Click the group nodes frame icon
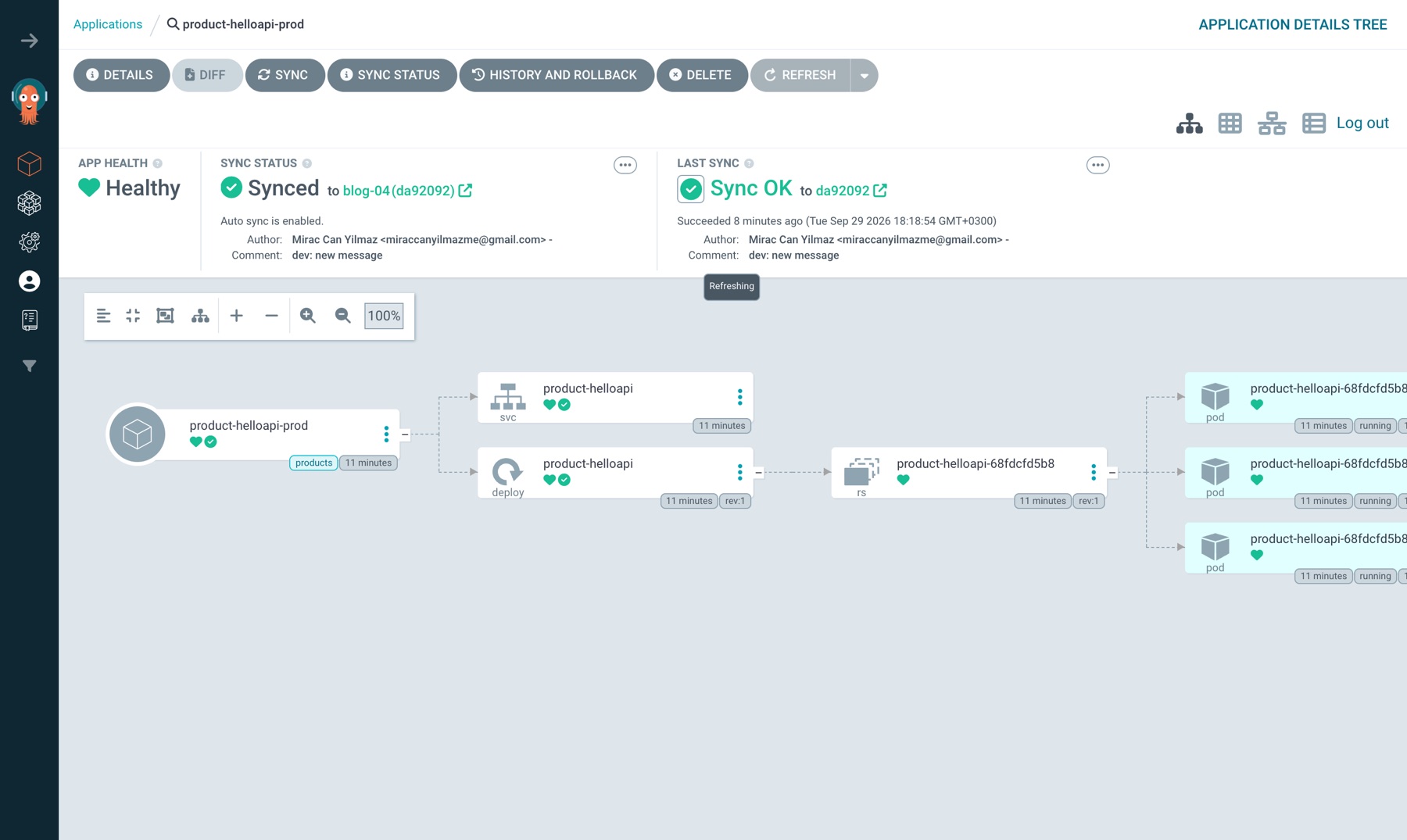 pyautogui.click(x=165, y=316)
